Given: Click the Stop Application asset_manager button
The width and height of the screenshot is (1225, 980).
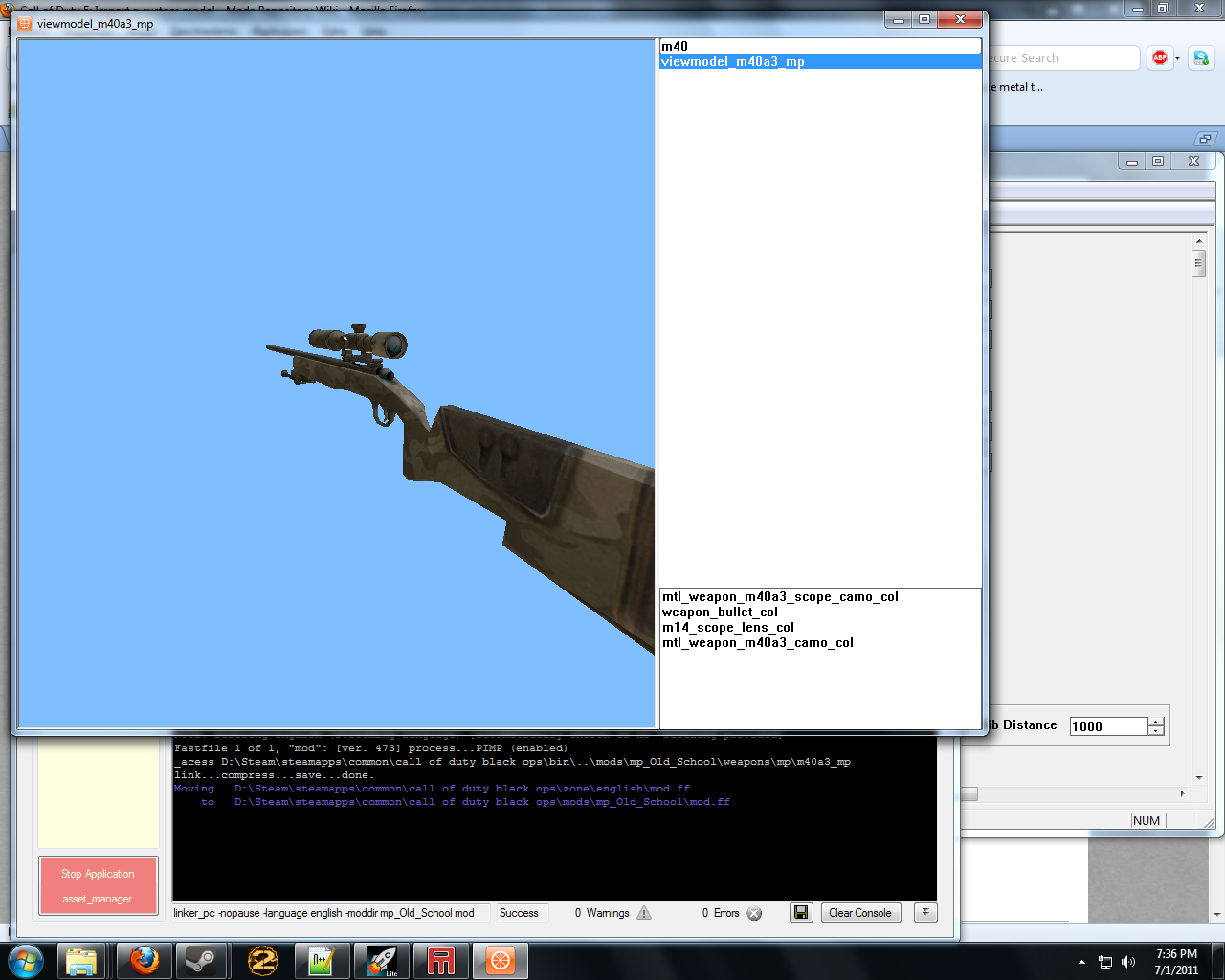Looking at the screenshot, I should pos(98,885).
